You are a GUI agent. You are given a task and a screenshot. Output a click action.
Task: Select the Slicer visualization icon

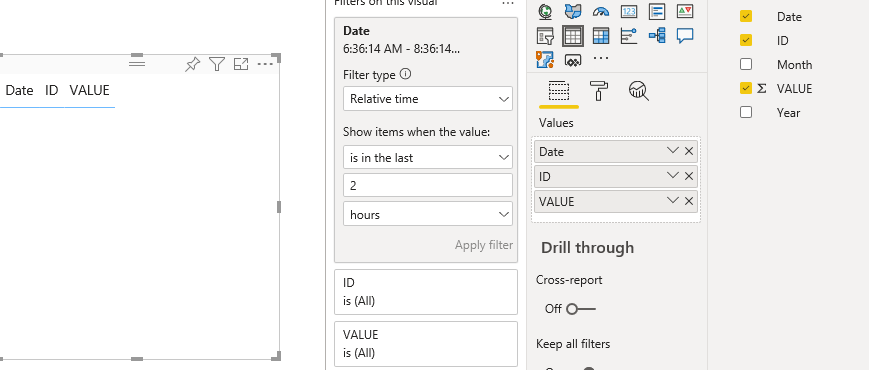coord(545,36)
